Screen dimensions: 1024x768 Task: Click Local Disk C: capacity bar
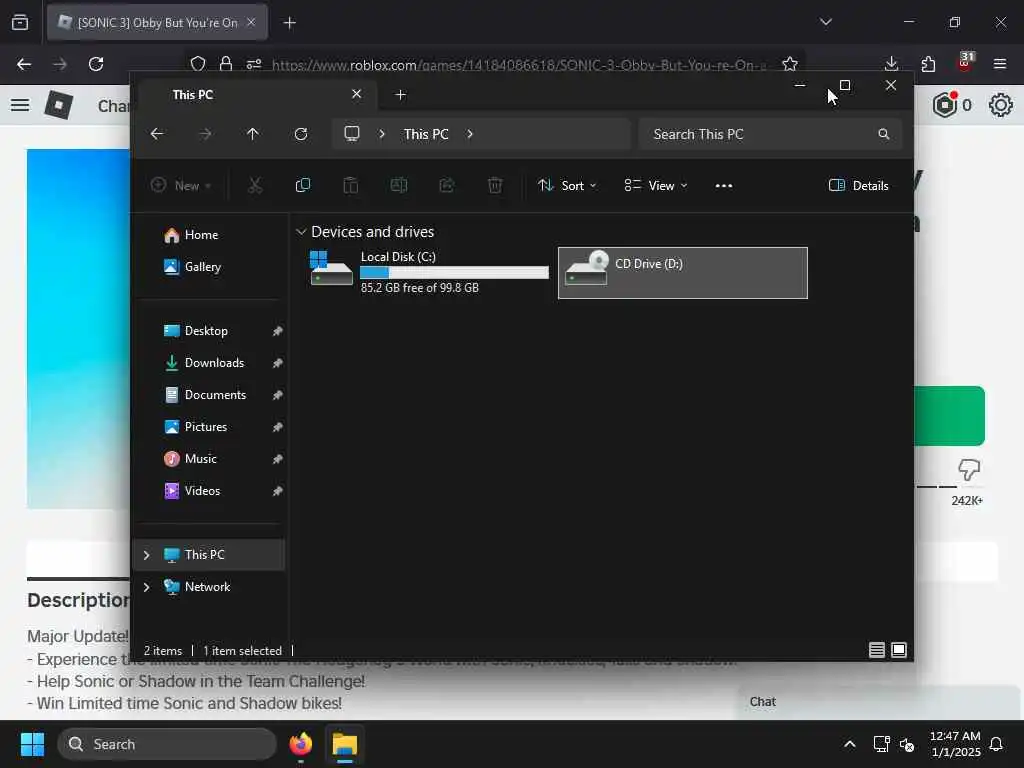coord(455,272)
